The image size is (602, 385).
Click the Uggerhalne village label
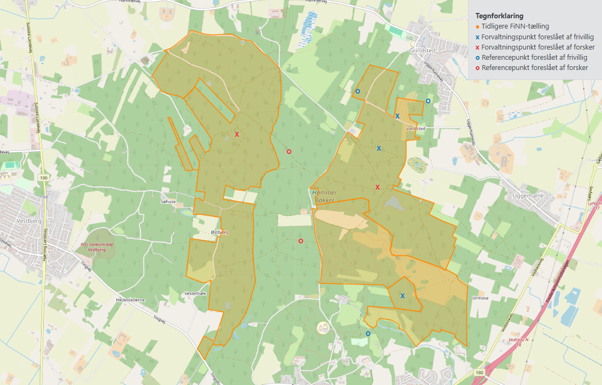(x=529, y=196)
